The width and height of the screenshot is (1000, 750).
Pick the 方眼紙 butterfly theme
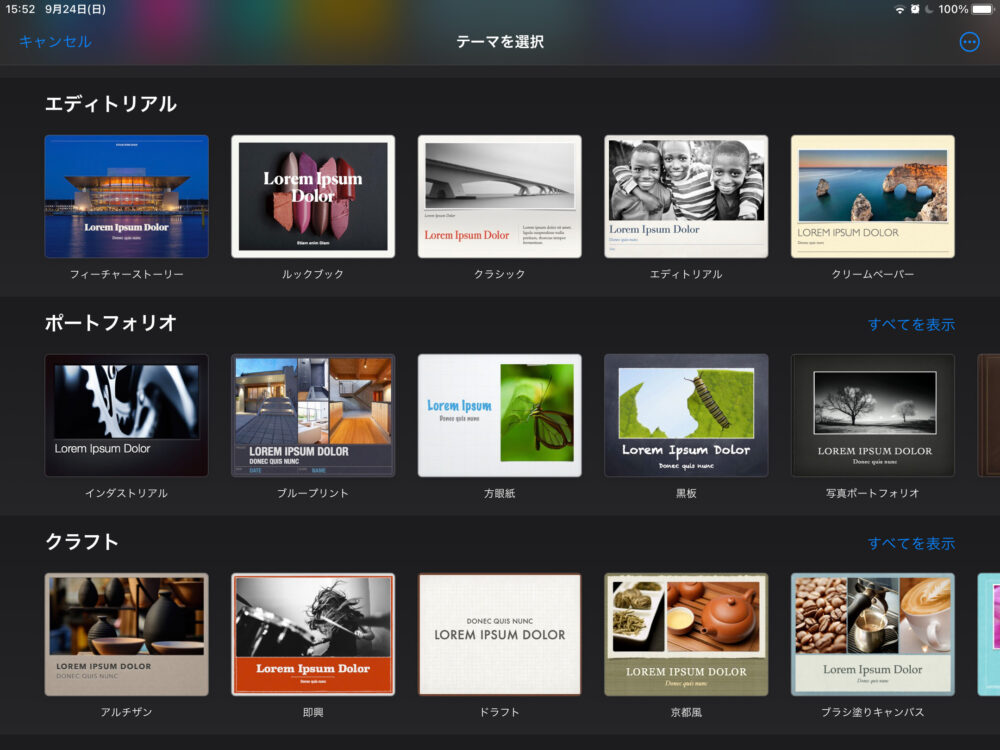[500, 416]
